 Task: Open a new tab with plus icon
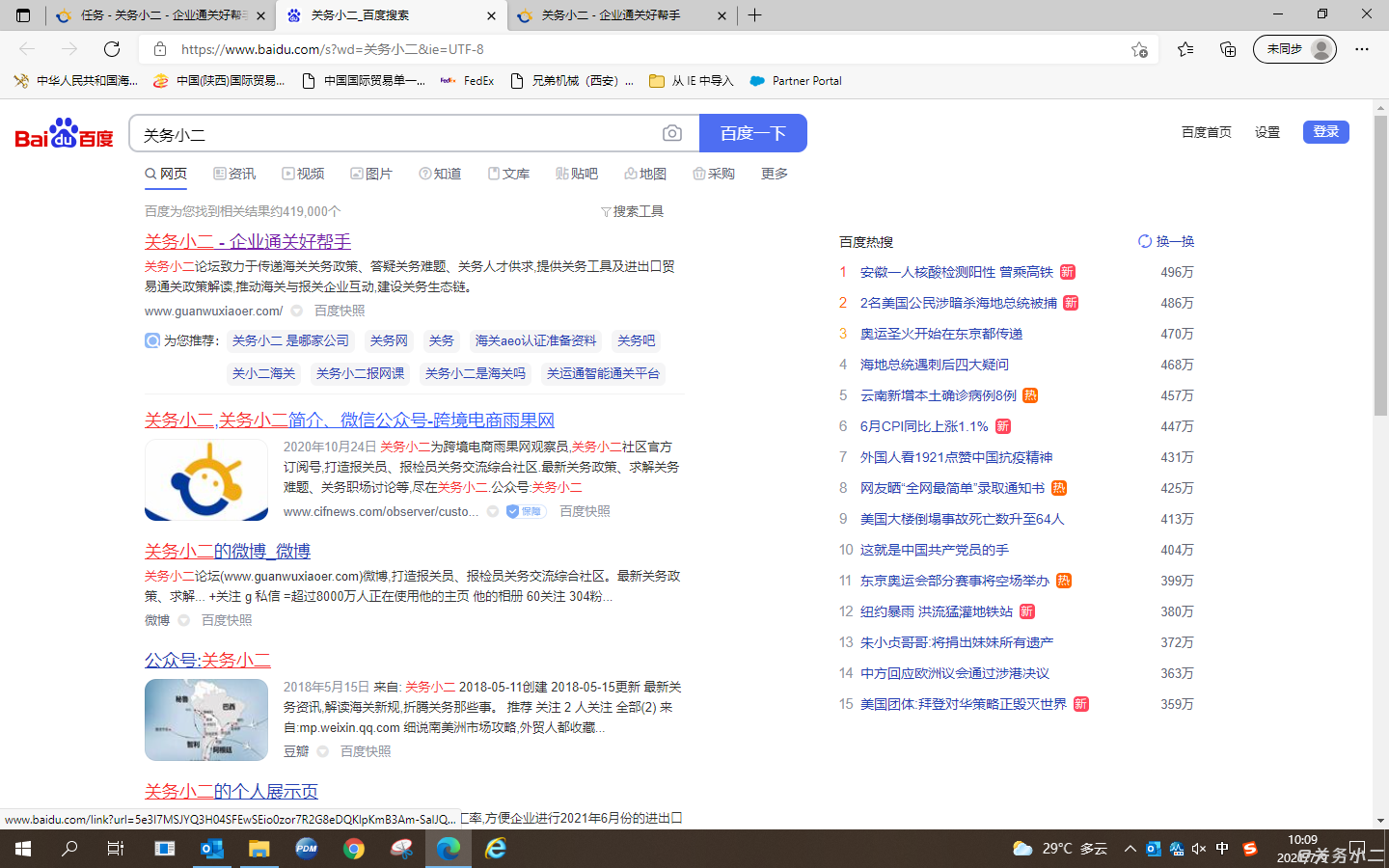(x=755, y=15)
